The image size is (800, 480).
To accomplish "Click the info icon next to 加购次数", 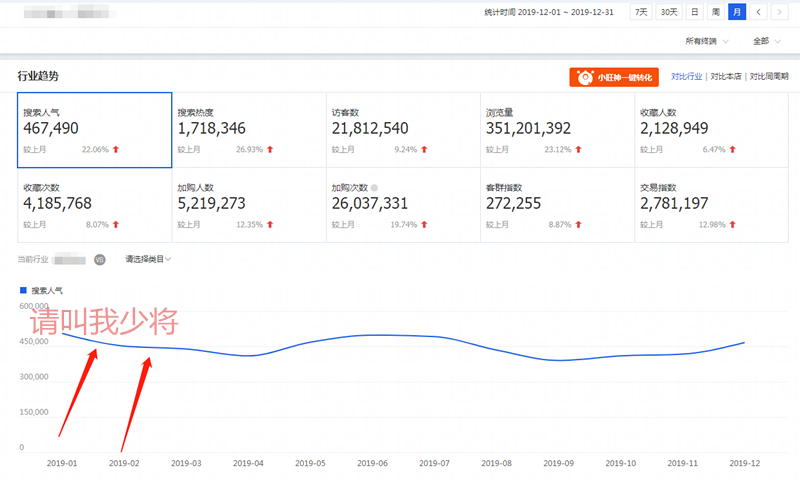I will click(374, 187).
